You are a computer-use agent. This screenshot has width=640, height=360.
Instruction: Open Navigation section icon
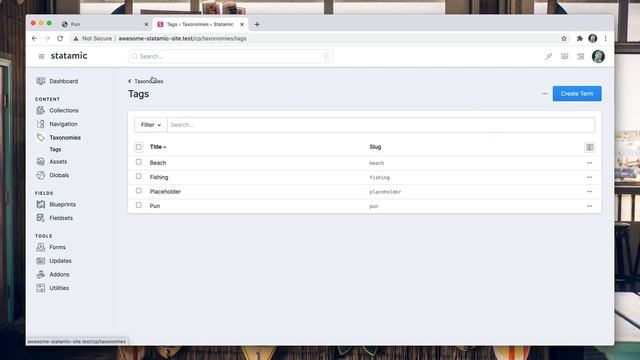pos(40,124)
